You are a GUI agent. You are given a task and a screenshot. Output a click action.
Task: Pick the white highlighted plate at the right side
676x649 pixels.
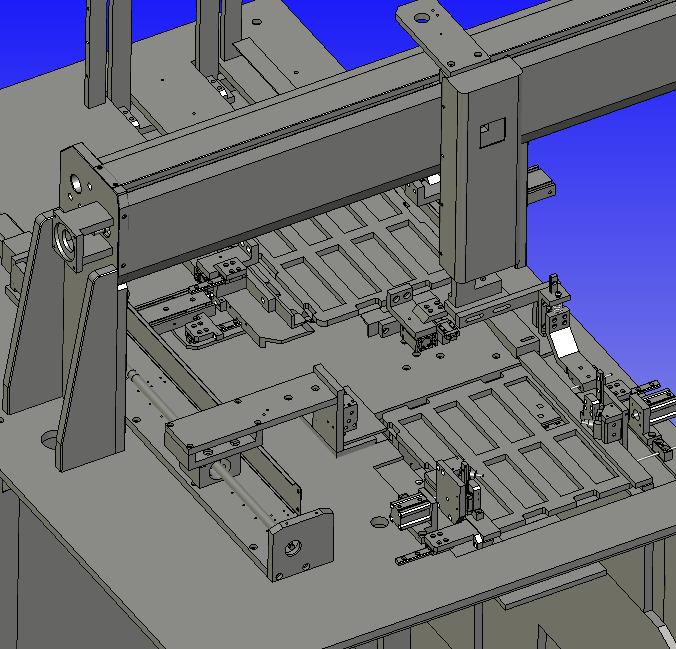pyautogui.click(x=563, y=342)
